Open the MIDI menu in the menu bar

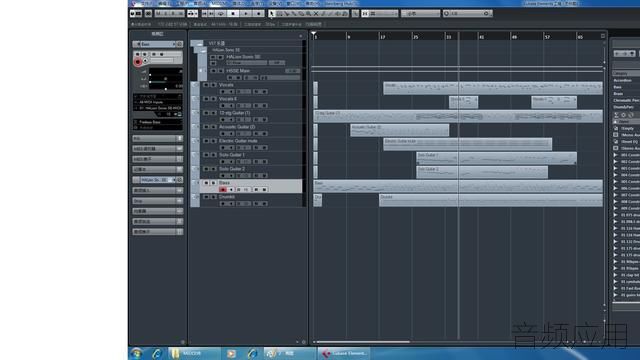tap(218, 3)
